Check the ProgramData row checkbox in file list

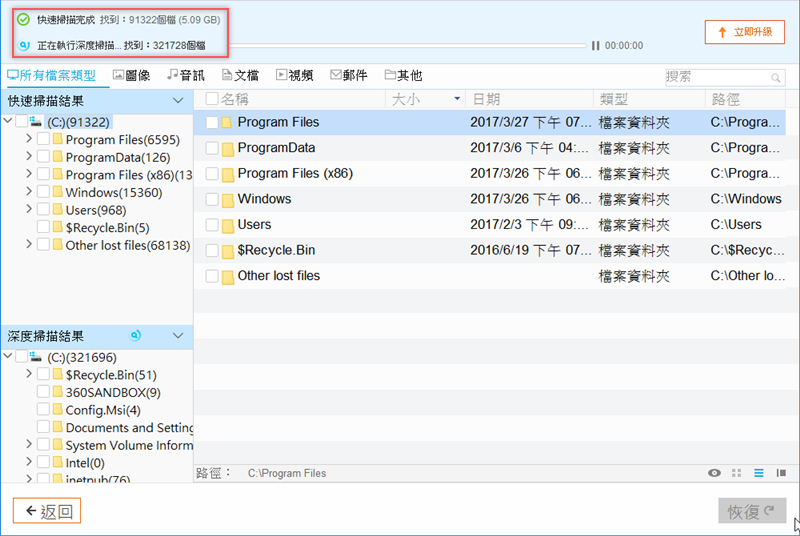pyautogui.click(x=212, y=148)
